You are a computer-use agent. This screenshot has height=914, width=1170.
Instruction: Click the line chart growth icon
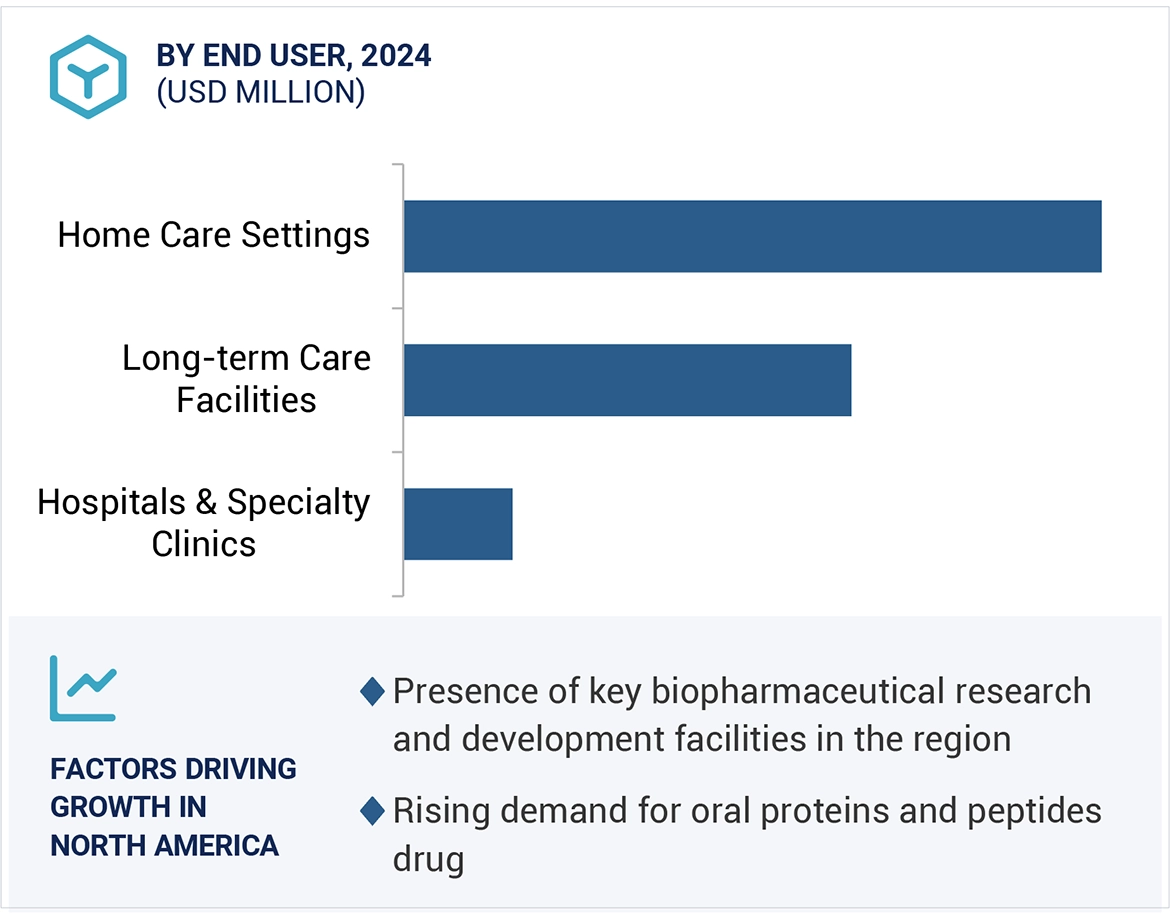[x=83, y=688]
